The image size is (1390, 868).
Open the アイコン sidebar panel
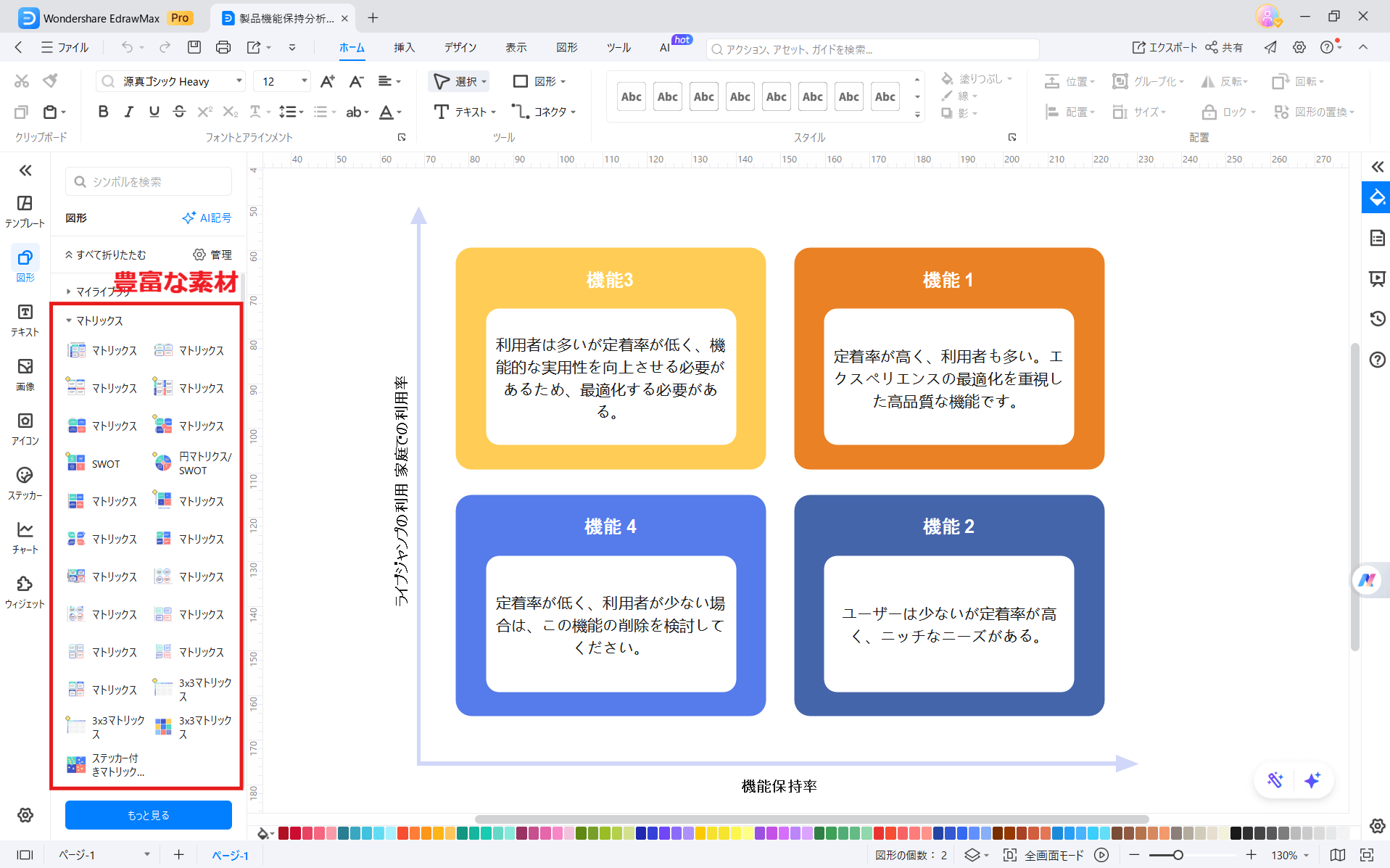coord(25,429)
